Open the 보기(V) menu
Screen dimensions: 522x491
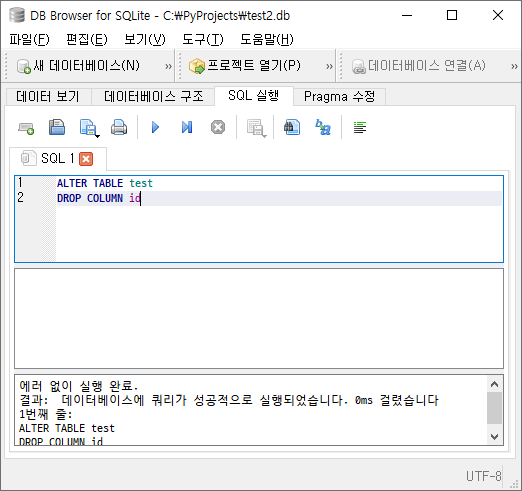[145, 39]
